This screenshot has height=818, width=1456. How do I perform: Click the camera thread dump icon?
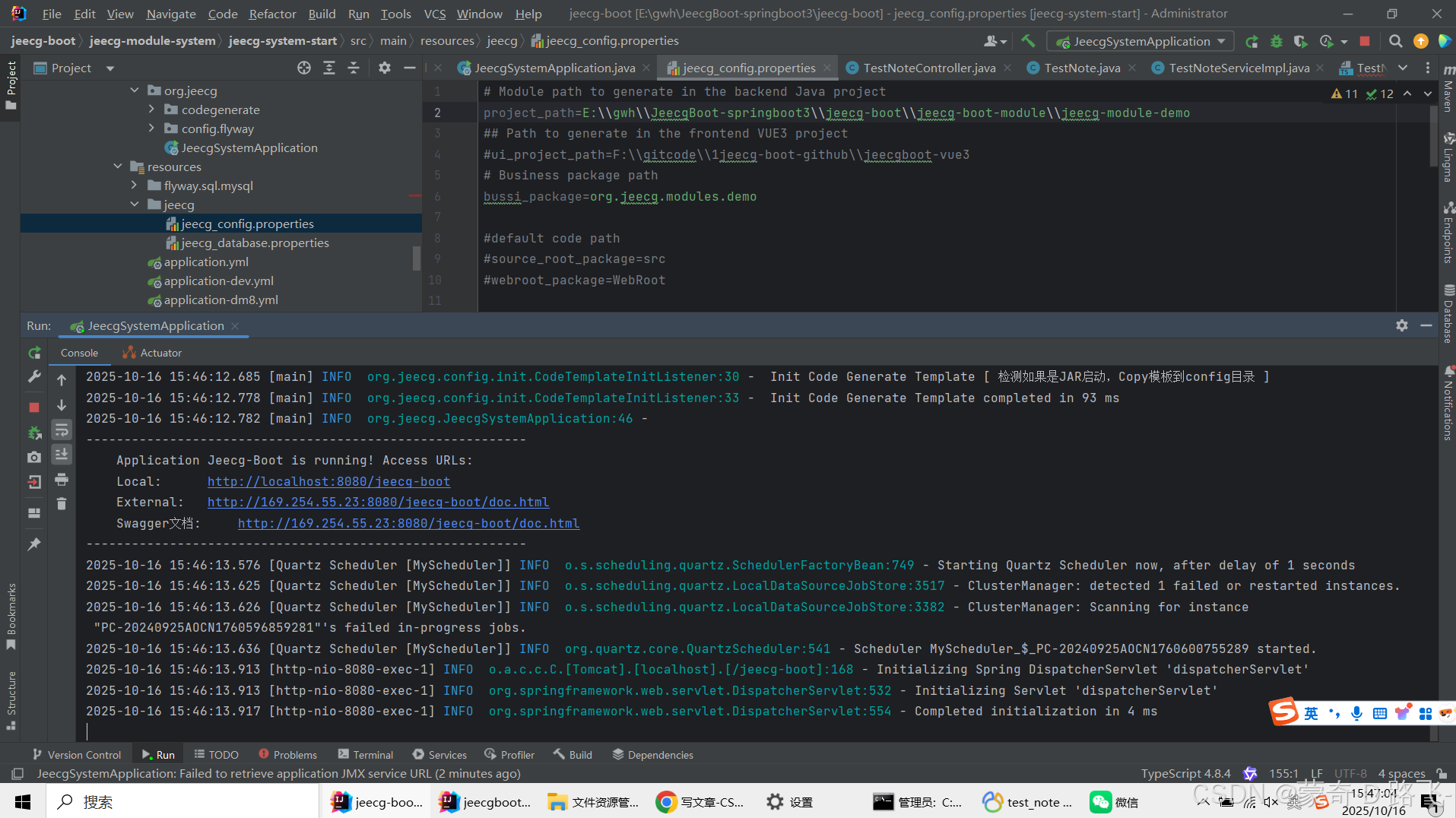point(34,457)
